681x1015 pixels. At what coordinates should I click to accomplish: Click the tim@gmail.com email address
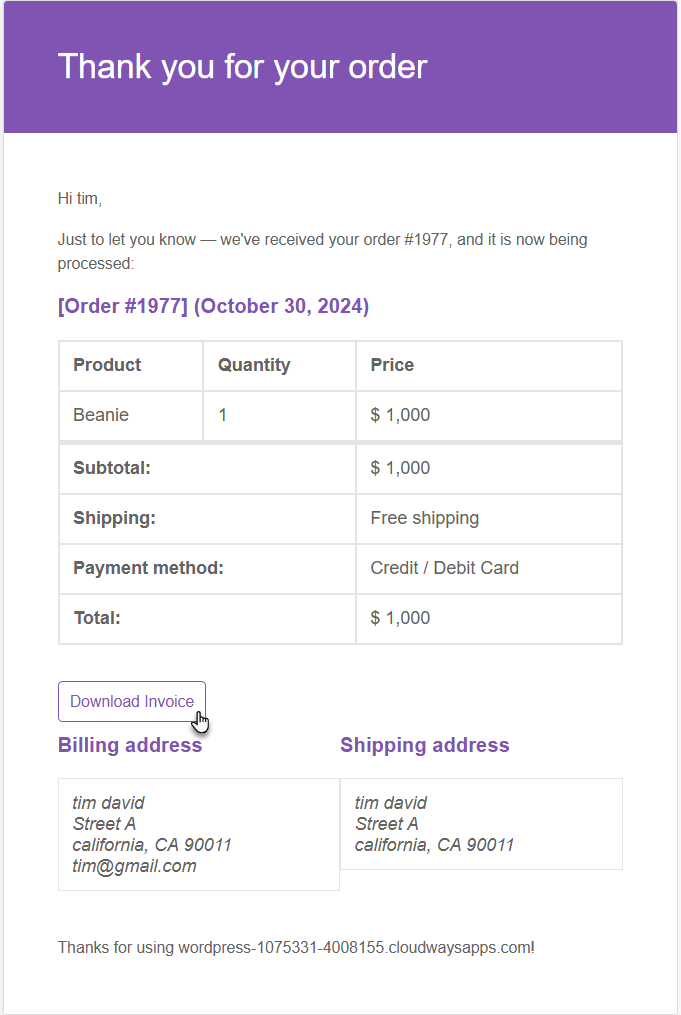pos(134,866)
